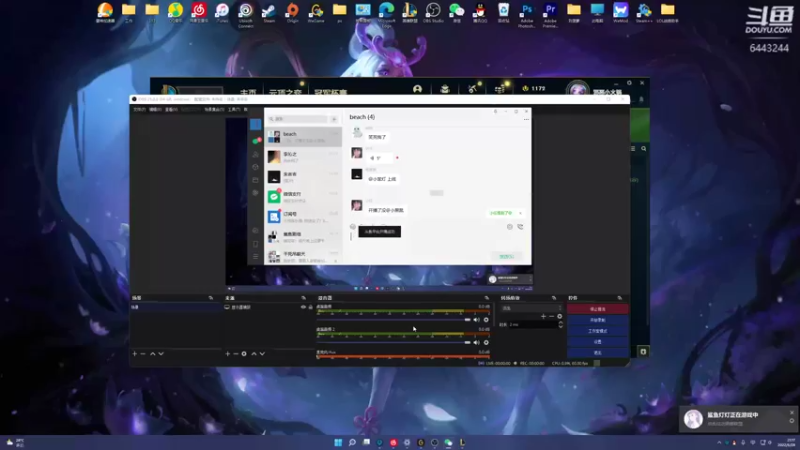Open the Recycle Bin on desktop

(x=504, y=12)
